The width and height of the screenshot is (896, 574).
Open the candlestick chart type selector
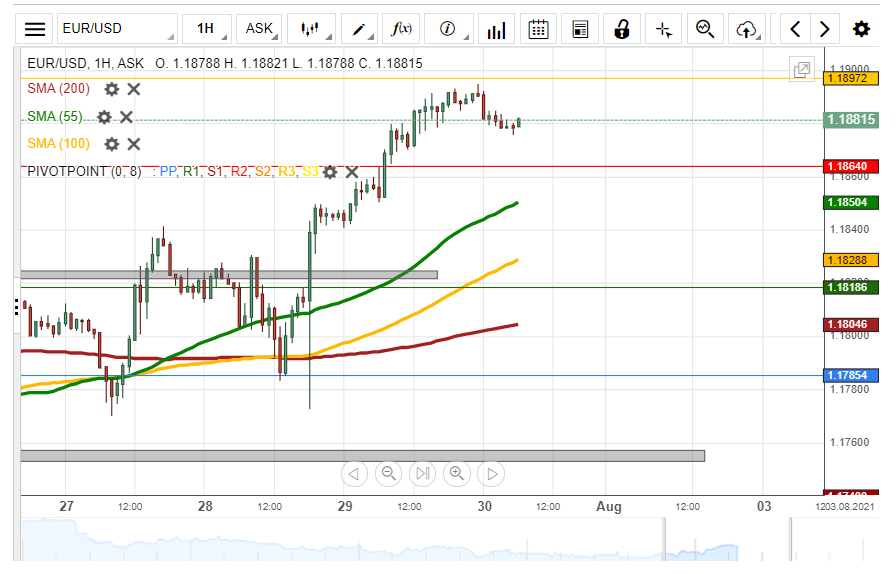(311, 29)
